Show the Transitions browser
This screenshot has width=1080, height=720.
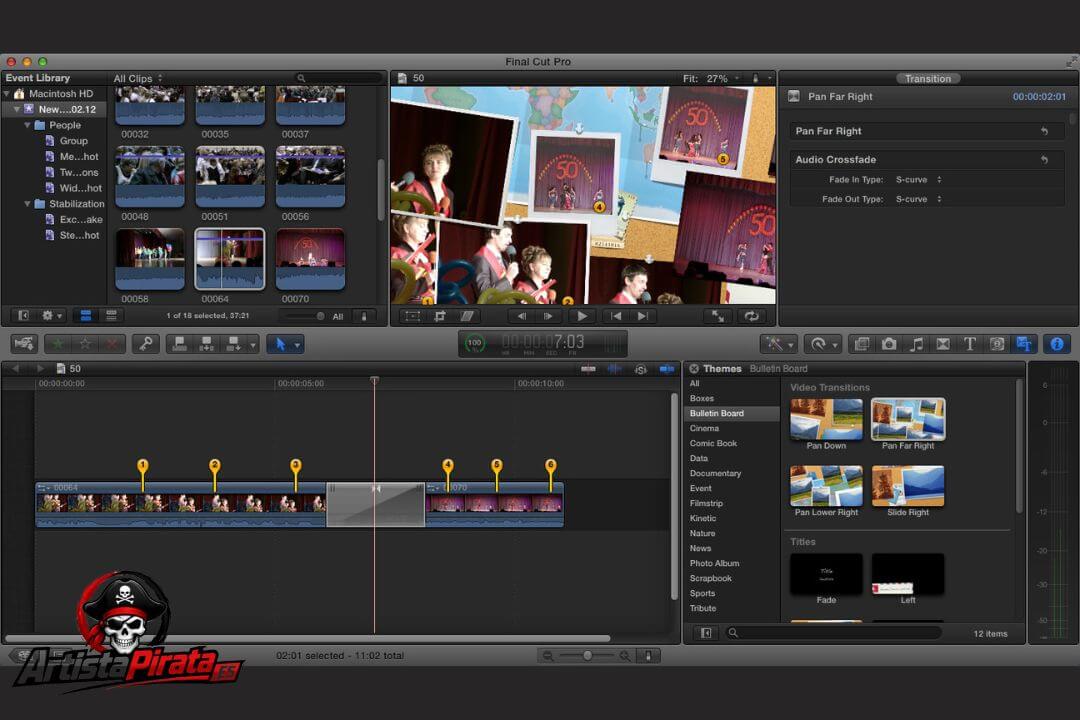tap(943, 343)
